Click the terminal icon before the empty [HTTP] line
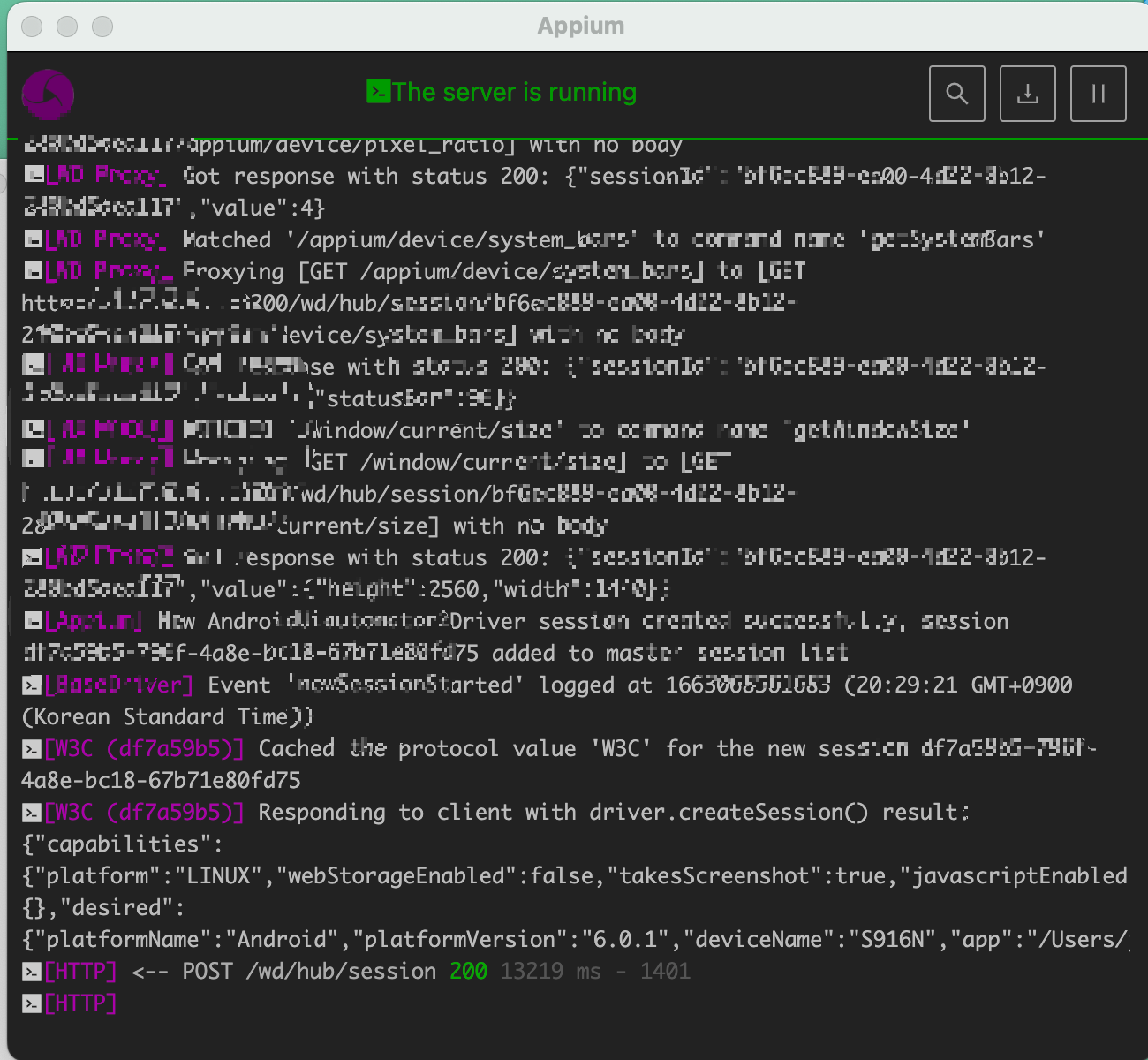 click(32, 1003)
